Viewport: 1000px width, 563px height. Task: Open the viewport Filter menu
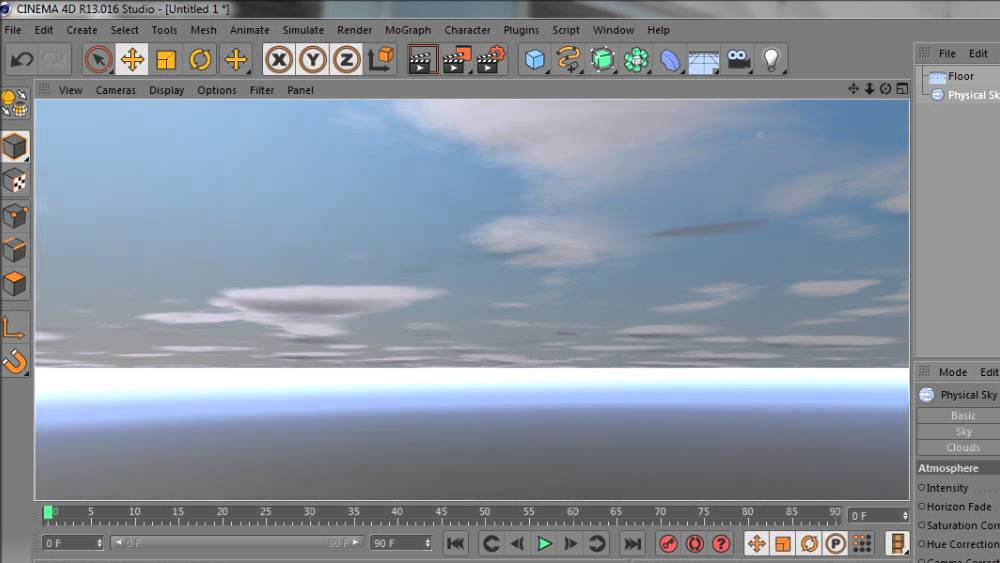[x=262, y=90]
